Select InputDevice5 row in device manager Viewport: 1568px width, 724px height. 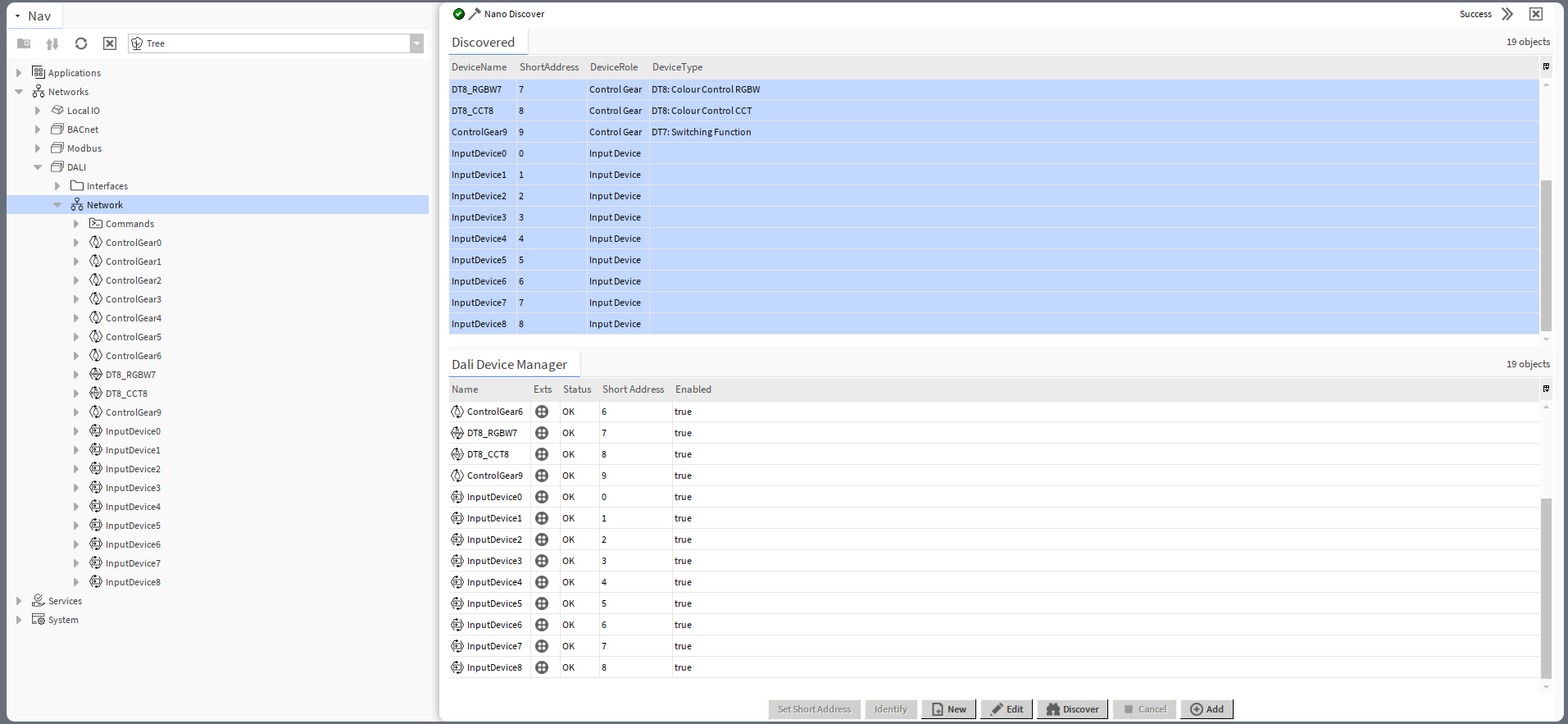pyautogui.click(x=993, y=603)
